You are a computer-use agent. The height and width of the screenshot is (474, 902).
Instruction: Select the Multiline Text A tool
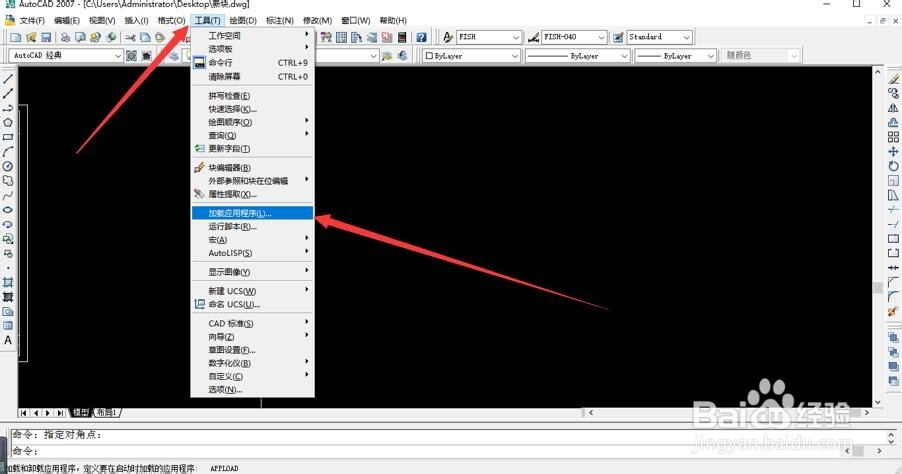tap(8, 340)
